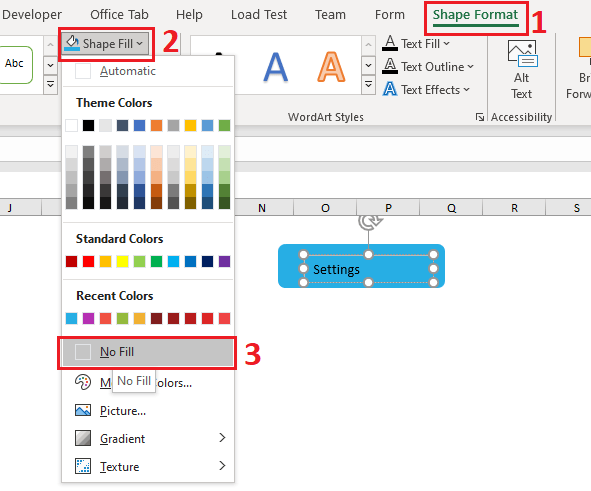Click the Gradient fill icon
The height and width of the screenshot is (491, 591).
(83, 438)
